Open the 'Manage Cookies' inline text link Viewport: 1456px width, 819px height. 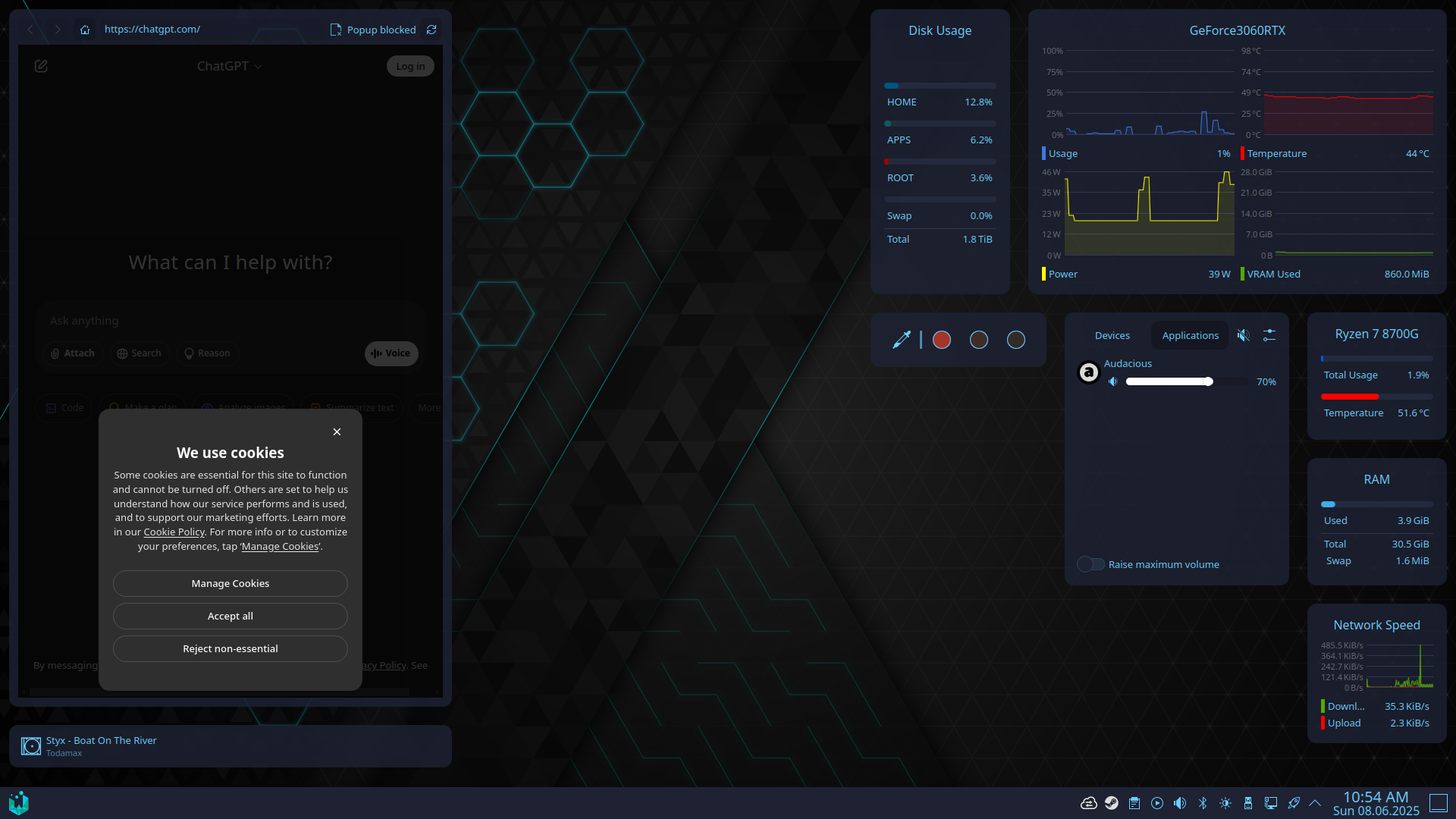click(281, 547)
